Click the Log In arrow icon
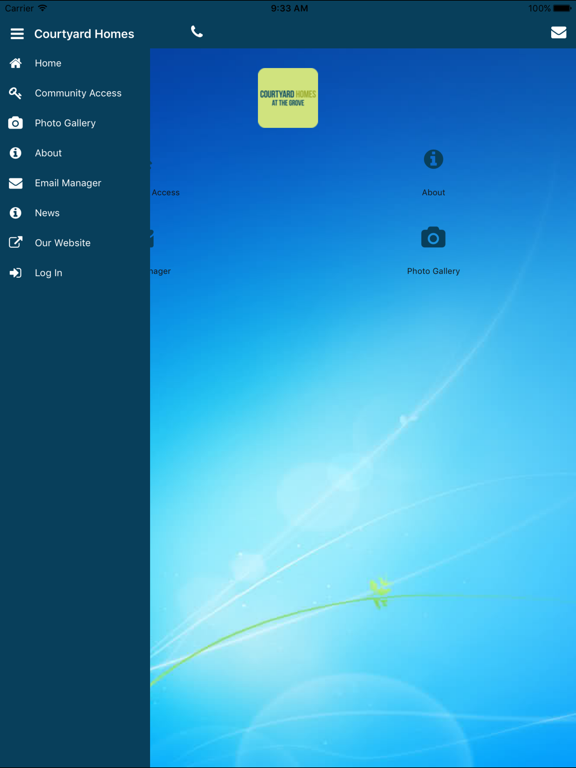The height and width of the screenshot is (768, 576). pos(16,273)
